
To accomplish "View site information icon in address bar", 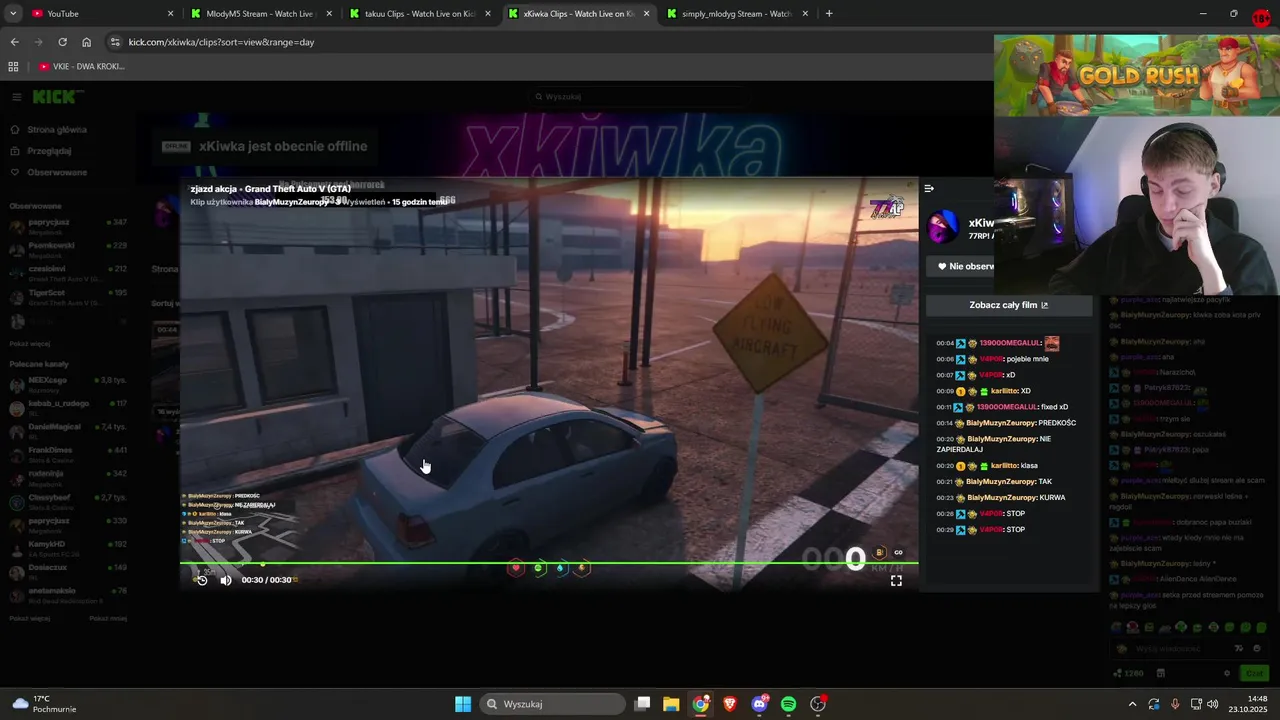I will pyautogui.click(x=115, y=42).
